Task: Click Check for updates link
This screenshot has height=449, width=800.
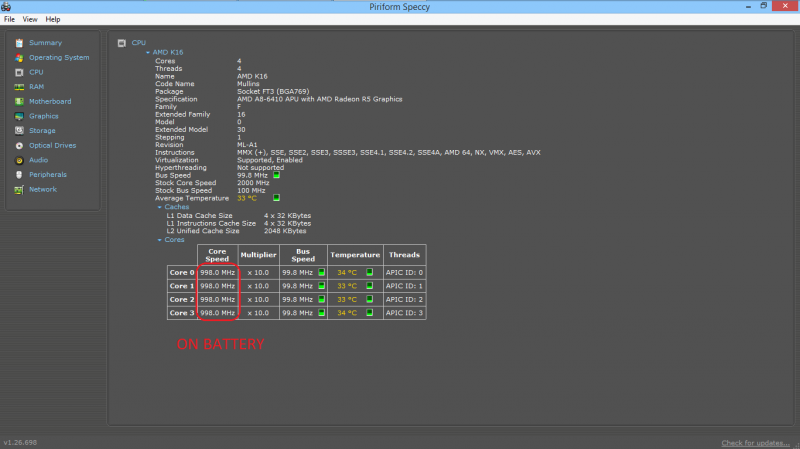Action: coord(755,443)
